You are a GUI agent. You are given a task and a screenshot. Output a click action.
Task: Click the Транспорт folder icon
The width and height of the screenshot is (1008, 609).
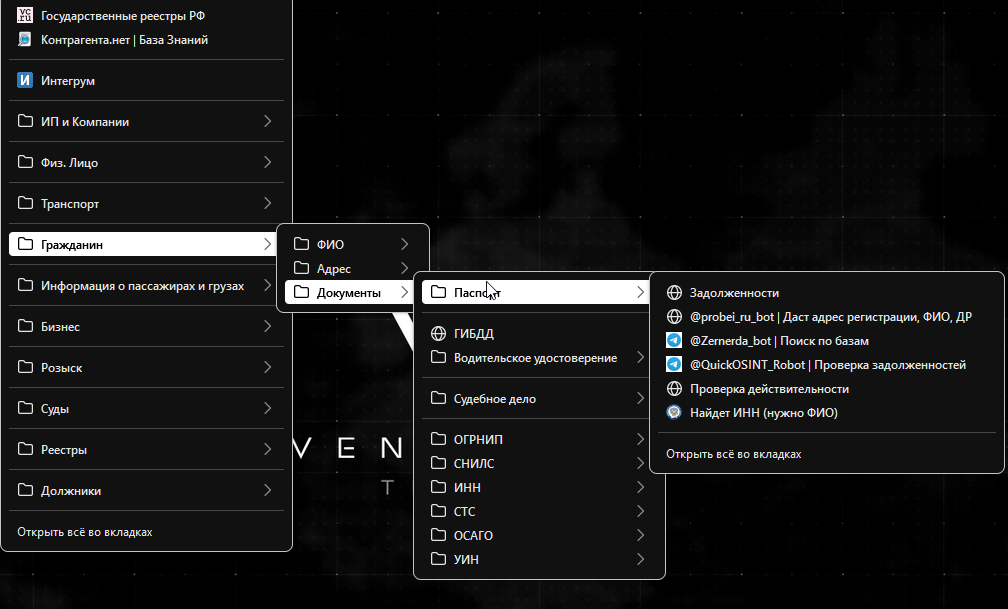pyautogui.click(x=25, y=203)
